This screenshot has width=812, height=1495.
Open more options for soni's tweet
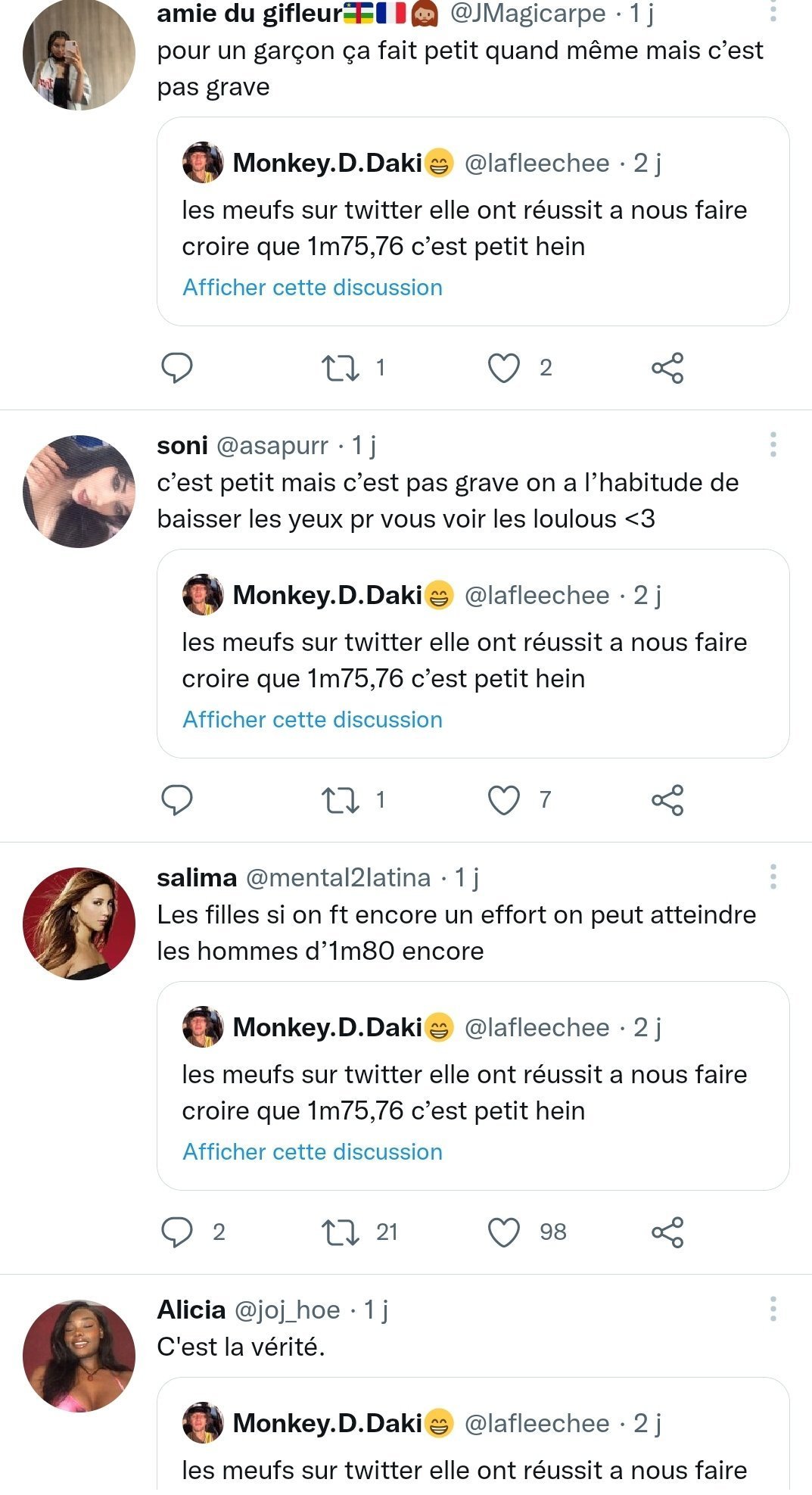773,444
